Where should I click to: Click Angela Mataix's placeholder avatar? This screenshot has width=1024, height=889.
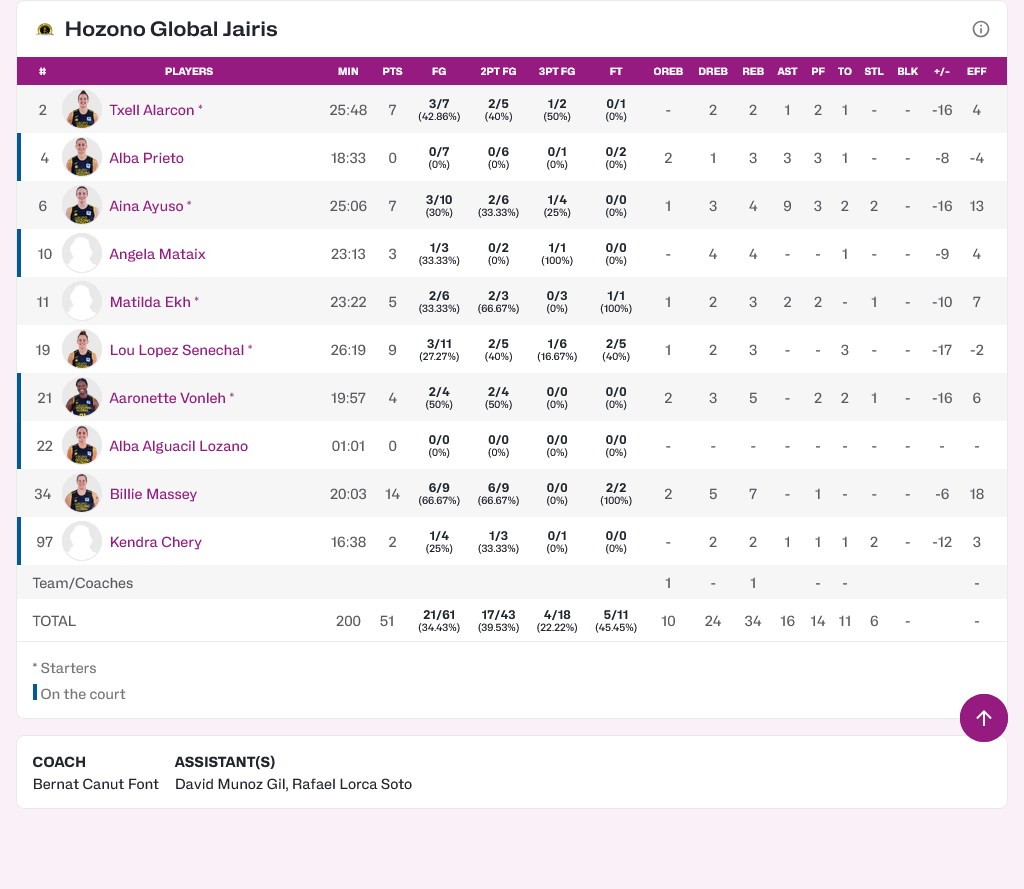[82, 253]
